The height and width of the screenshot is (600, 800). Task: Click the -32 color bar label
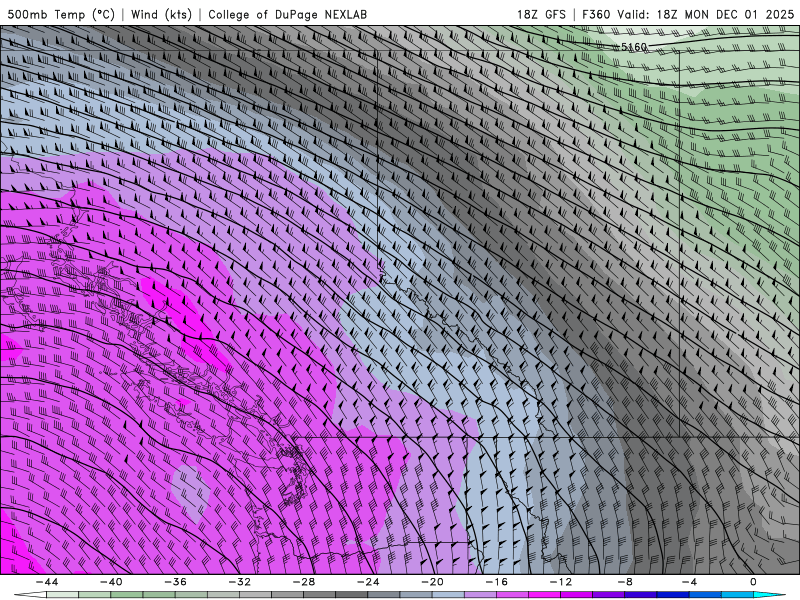(240, 582)
